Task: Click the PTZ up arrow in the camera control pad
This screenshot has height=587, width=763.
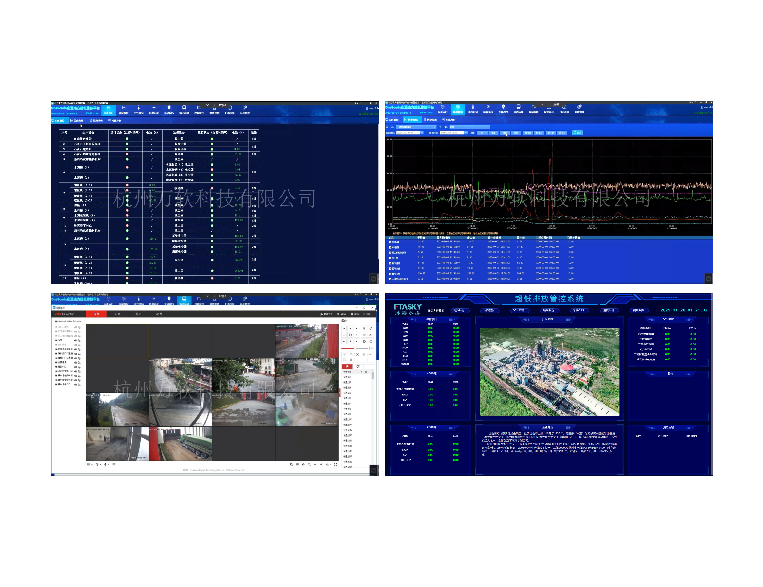Action: pyautogui.click(x=350, y=329)
